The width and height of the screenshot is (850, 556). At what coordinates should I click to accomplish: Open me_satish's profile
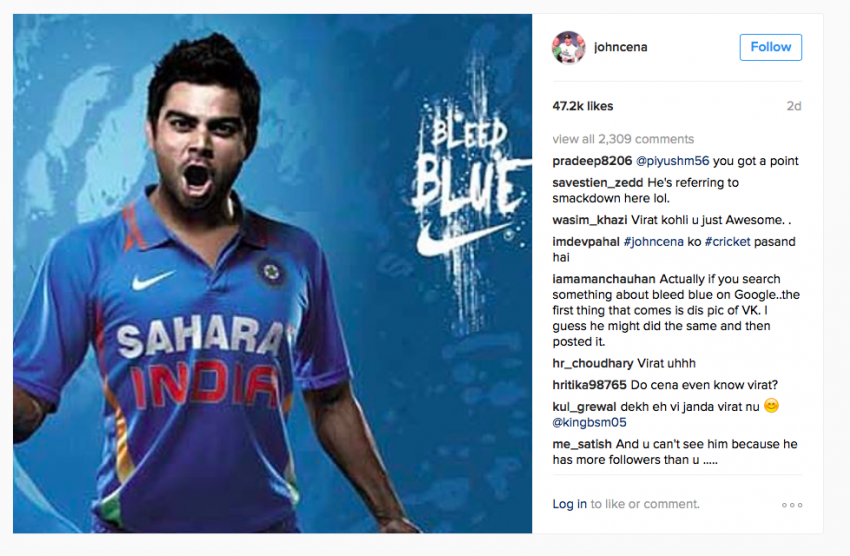point(582,444)
